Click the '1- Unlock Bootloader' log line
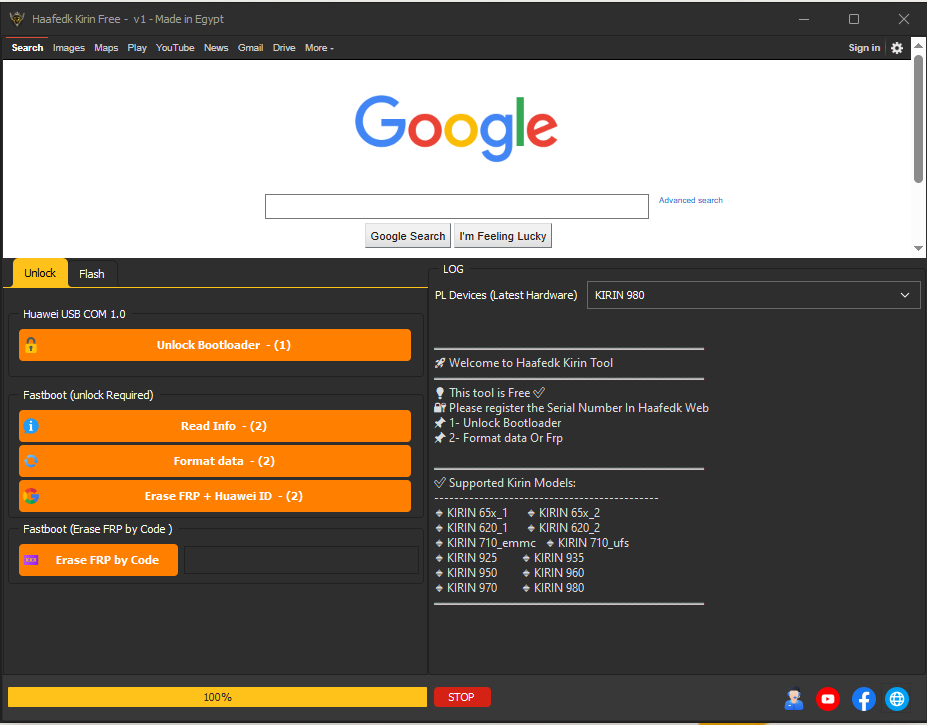The width and height of the screenshot is (927, 725). coord(498,423)
